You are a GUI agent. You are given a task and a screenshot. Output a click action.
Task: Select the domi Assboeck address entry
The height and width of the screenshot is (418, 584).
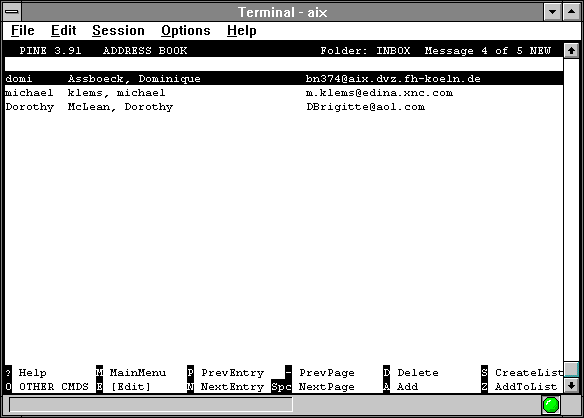[x=284, y=79]
